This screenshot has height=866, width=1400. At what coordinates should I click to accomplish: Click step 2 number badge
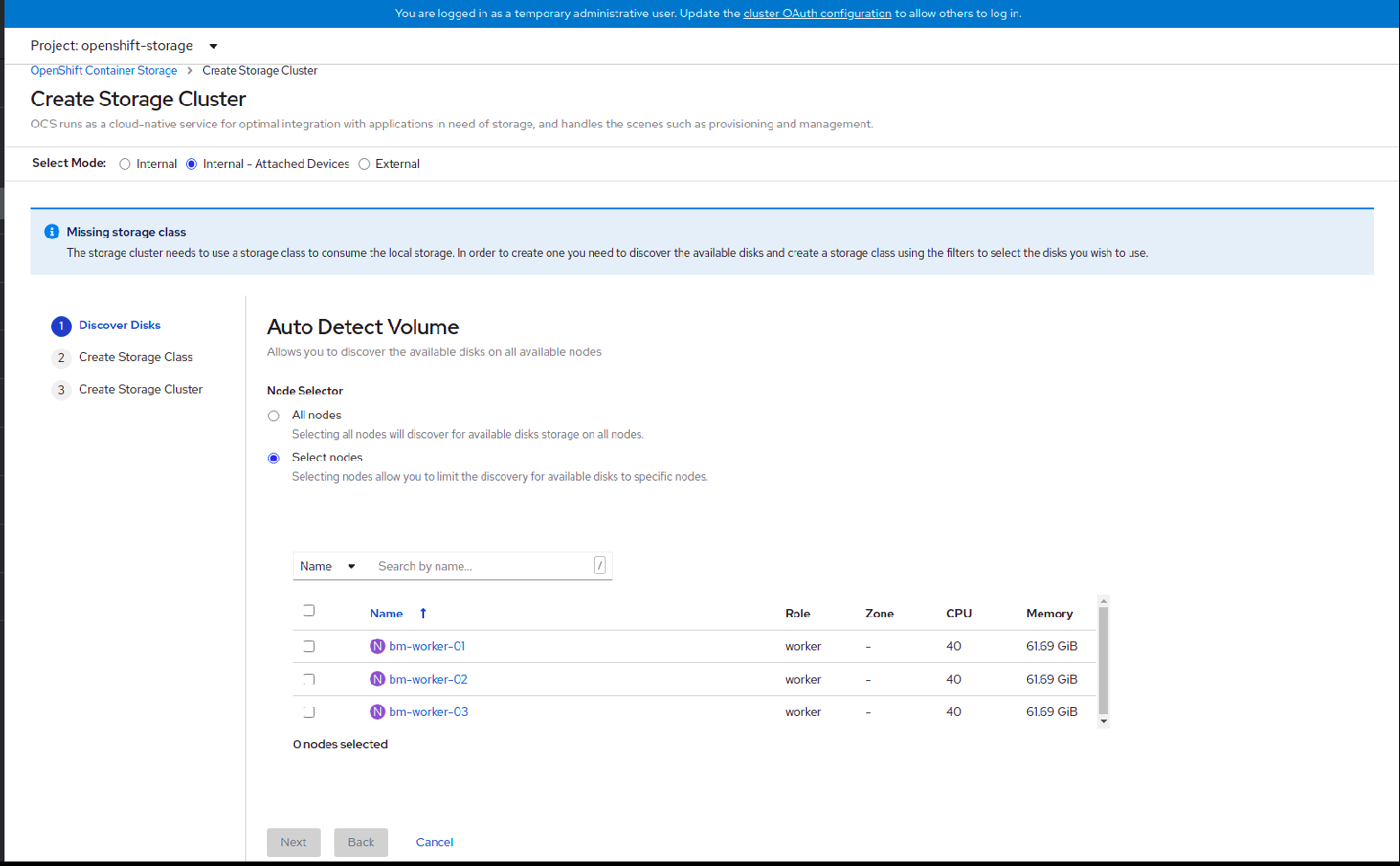click(x=61, y=358)
